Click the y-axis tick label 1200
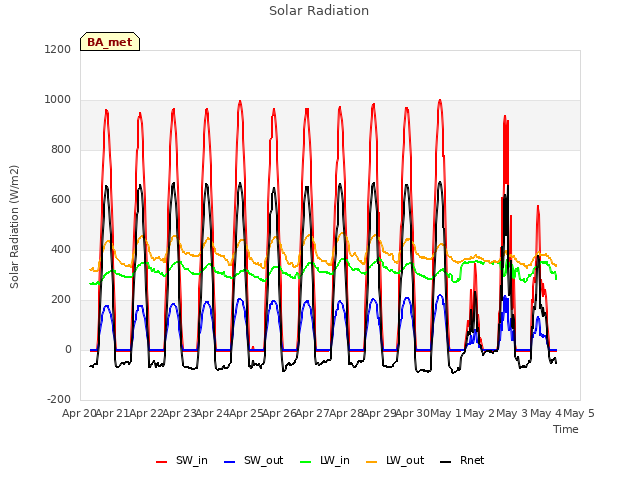This screenshot has height=480, width=640. [58, 49]
